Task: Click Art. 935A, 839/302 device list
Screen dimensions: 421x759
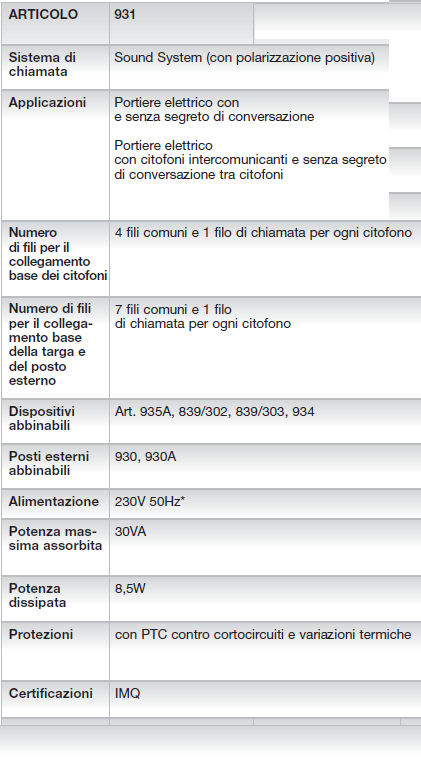Action: point(214,412)
